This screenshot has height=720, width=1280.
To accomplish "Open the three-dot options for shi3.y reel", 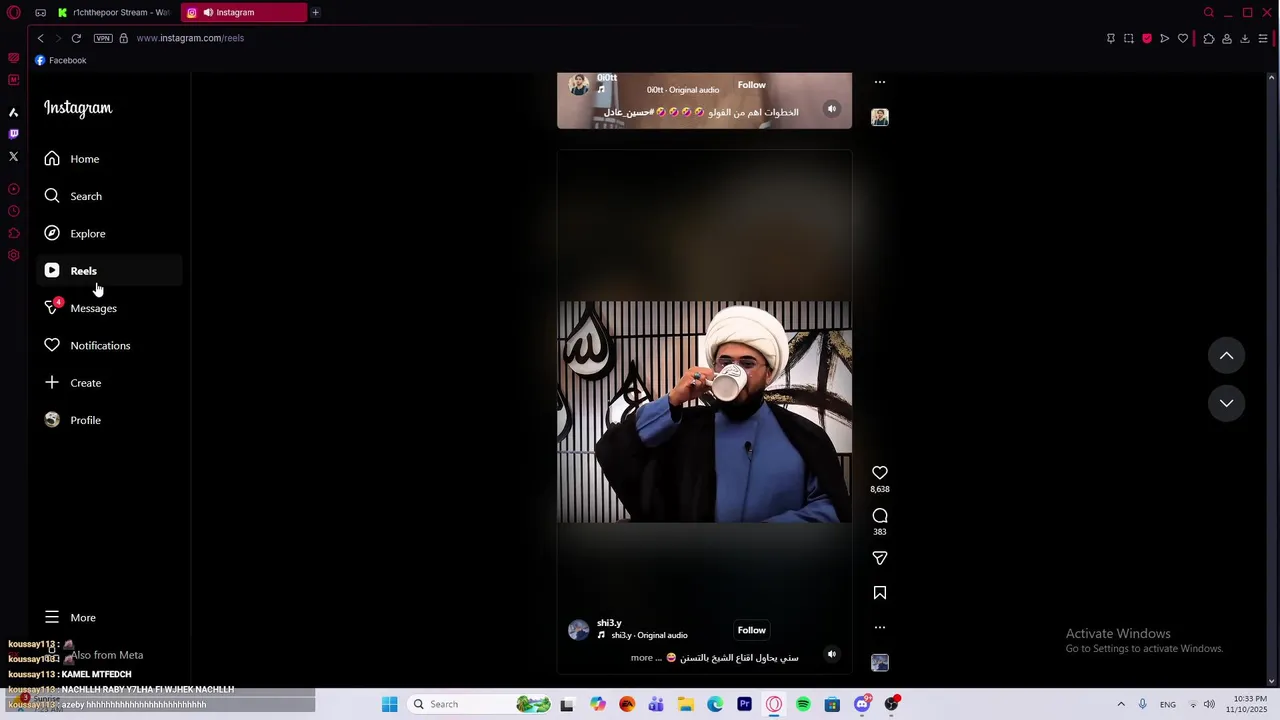I will pyautogui.click(x=880, y=628).
